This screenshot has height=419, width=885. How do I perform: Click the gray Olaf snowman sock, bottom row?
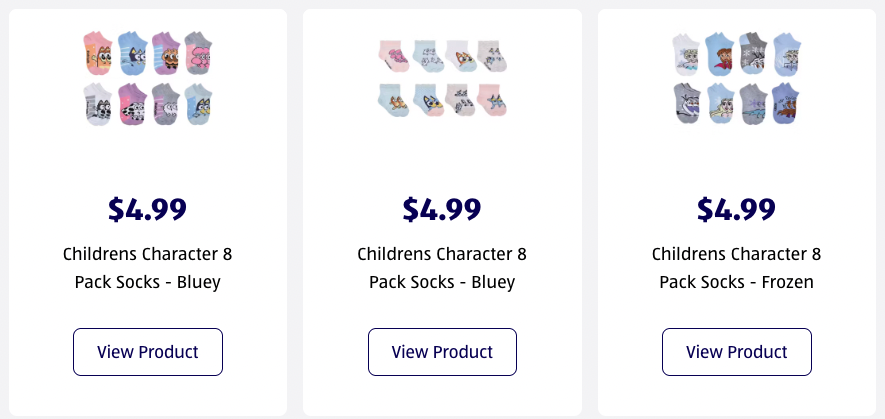point(688,102)
